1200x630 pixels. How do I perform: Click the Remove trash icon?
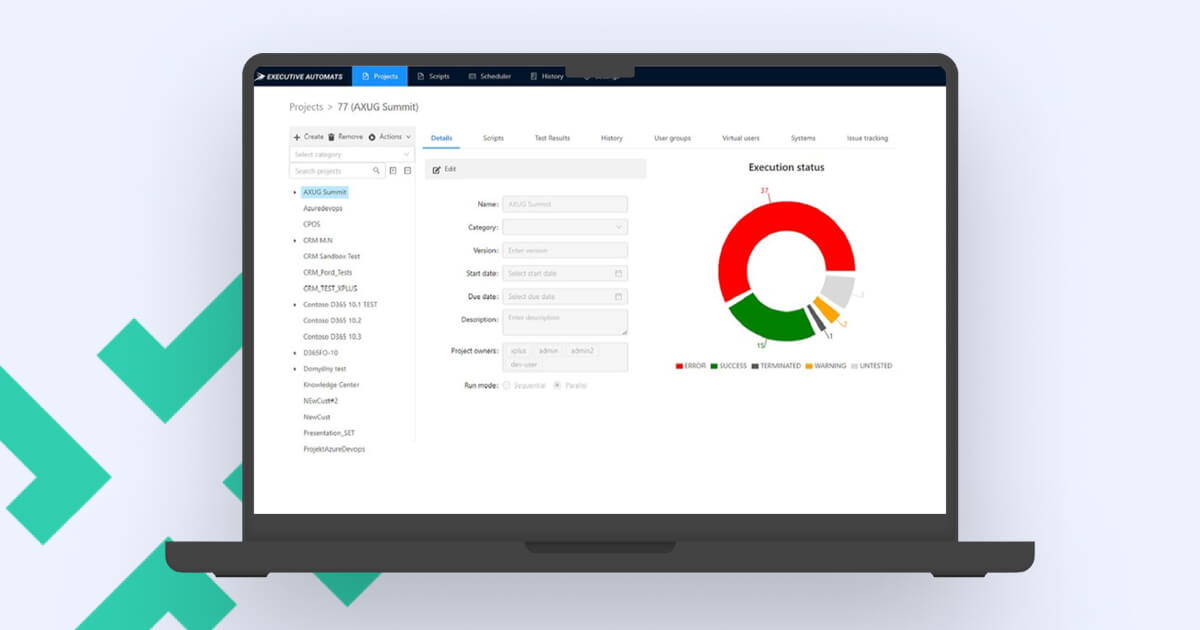click(x=331, y=136)
